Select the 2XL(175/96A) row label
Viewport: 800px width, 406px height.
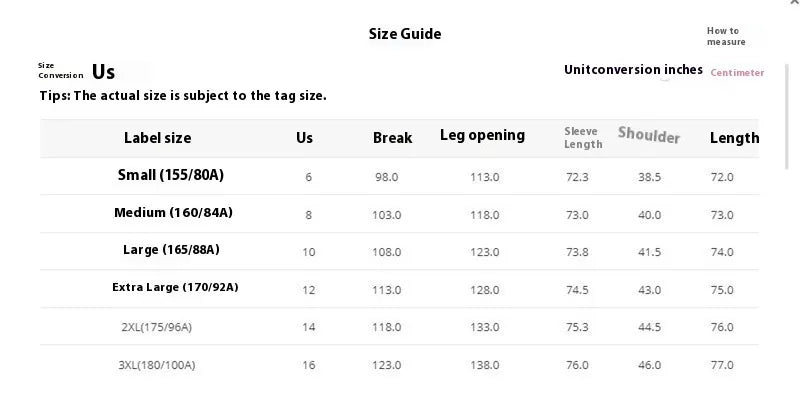point(155,327)
